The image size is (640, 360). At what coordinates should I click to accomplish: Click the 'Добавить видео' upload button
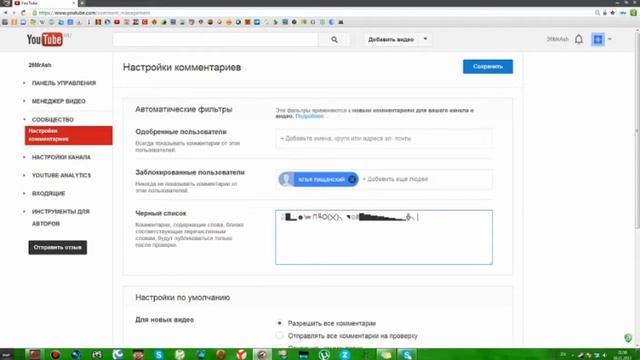(x=391, y=40)
